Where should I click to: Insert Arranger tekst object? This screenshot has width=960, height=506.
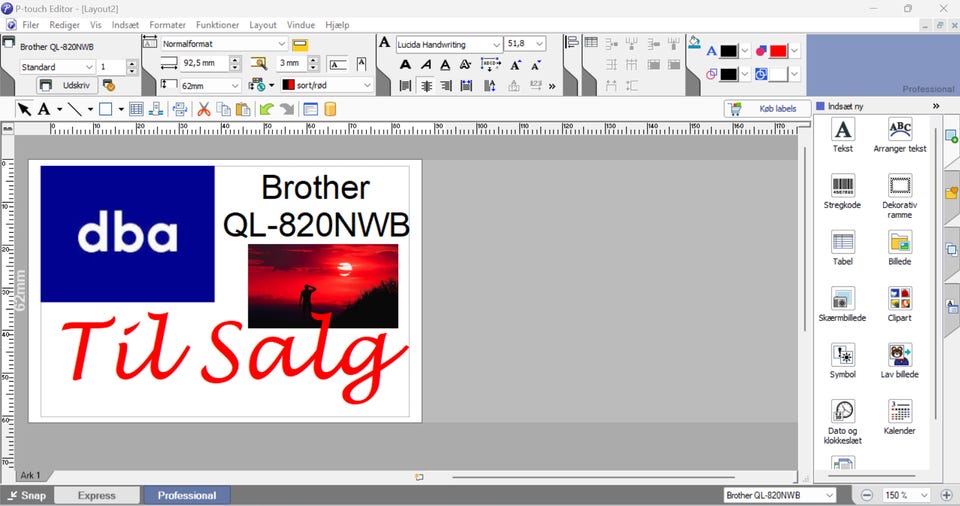[899, 135]
